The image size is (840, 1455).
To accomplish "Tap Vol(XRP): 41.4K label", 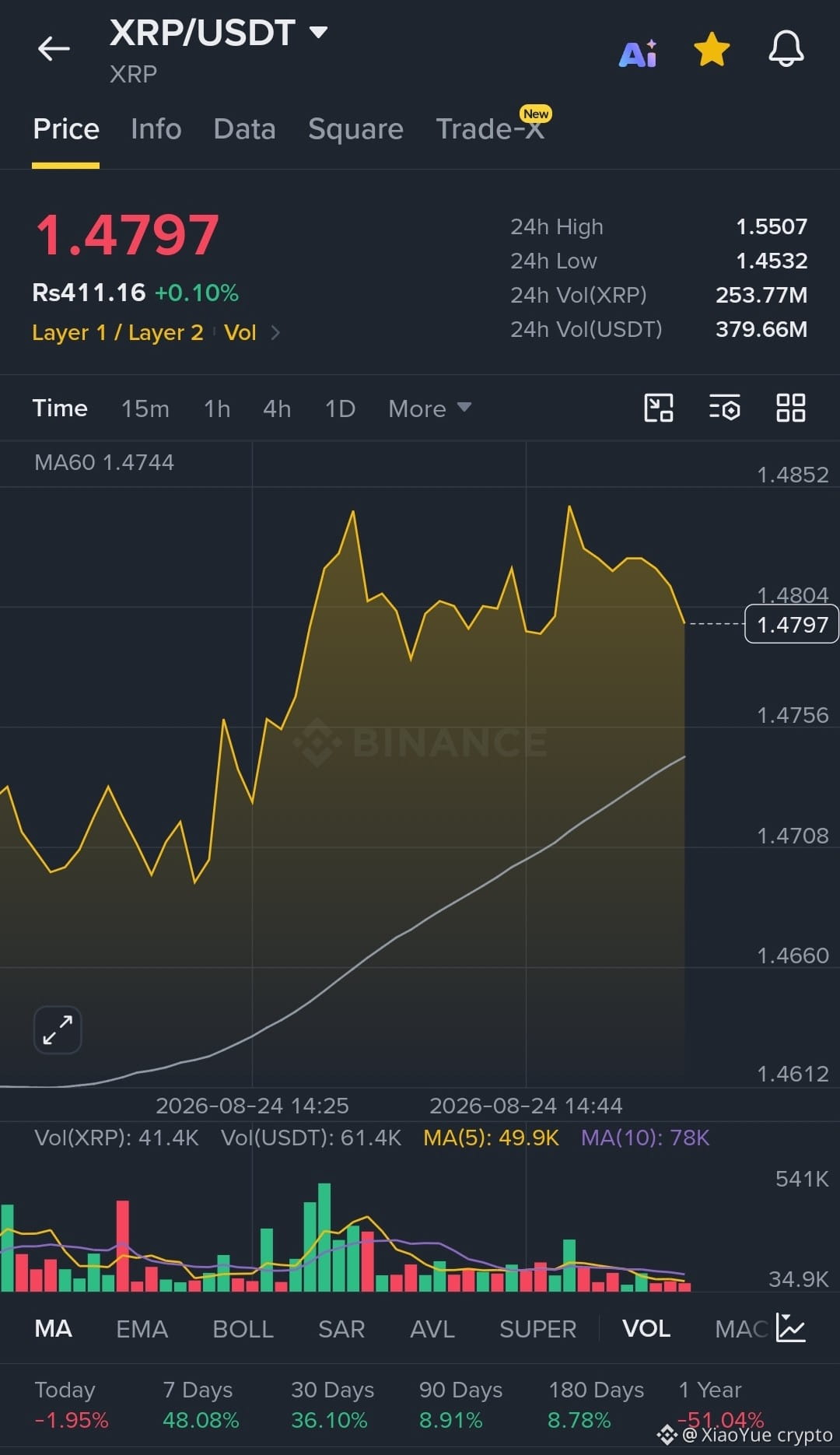I will coord(117,1138).
